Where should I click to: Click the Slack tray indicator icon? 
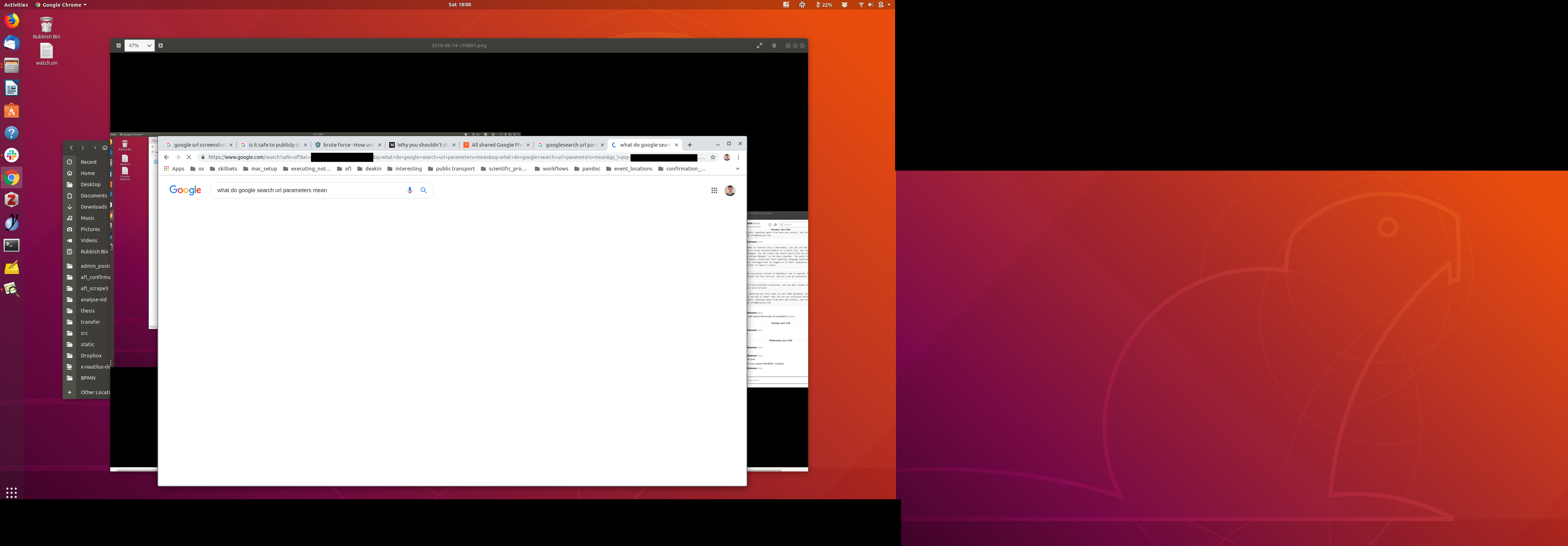click(x=802, y=5)
